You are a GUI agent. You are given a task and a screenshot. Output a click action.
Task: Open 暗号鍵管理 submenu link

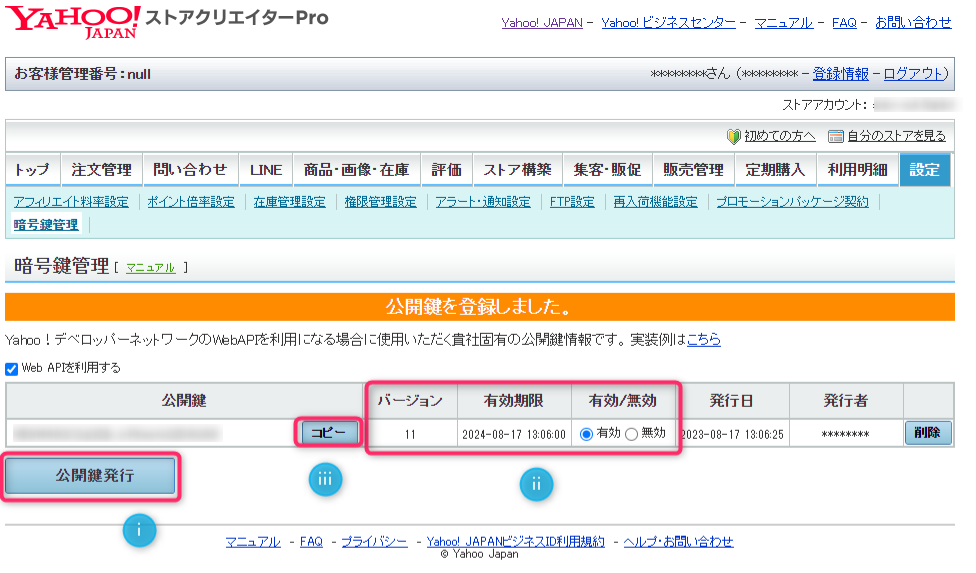point(46,225)
